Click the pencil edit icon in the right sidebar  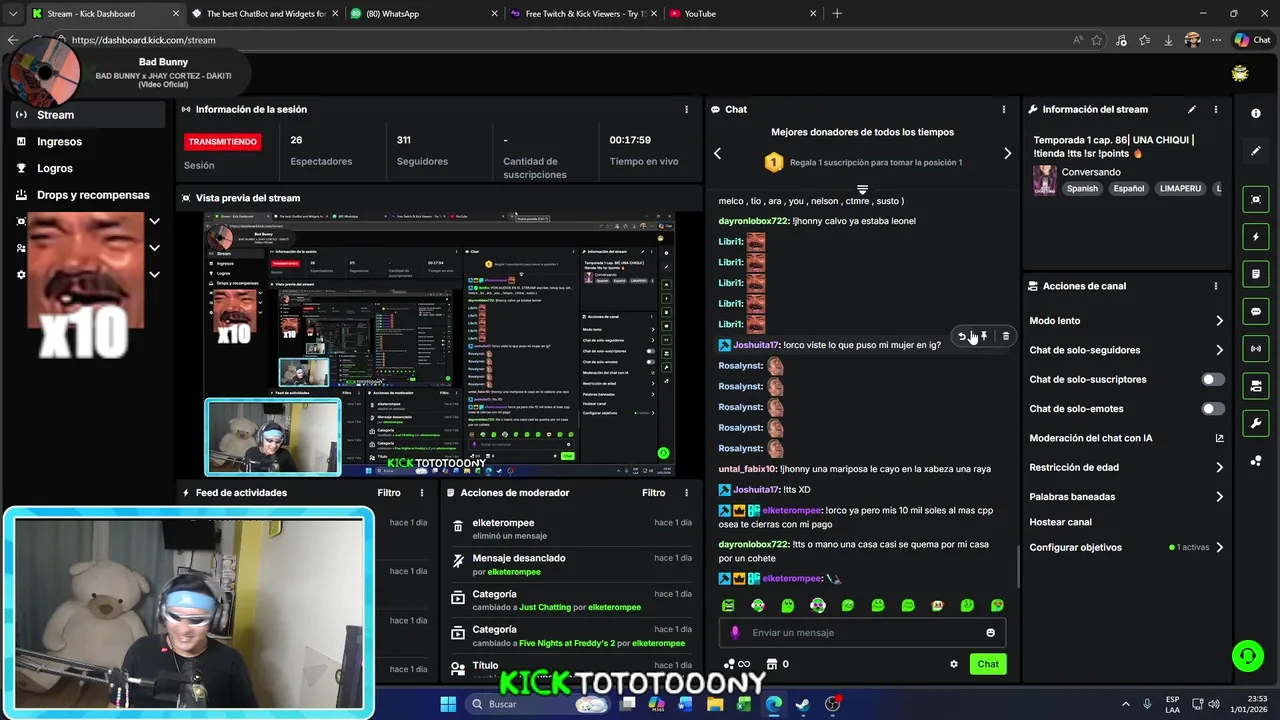[1256, 151]
